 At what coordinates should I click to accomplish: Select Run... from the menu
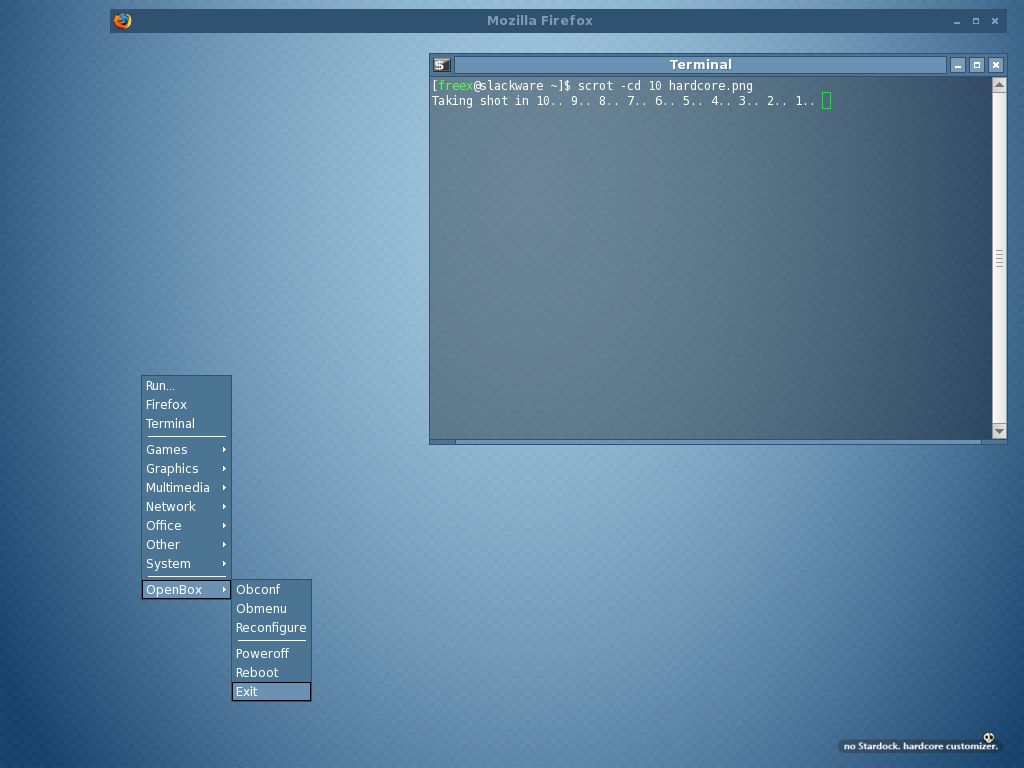click(186, 386)
